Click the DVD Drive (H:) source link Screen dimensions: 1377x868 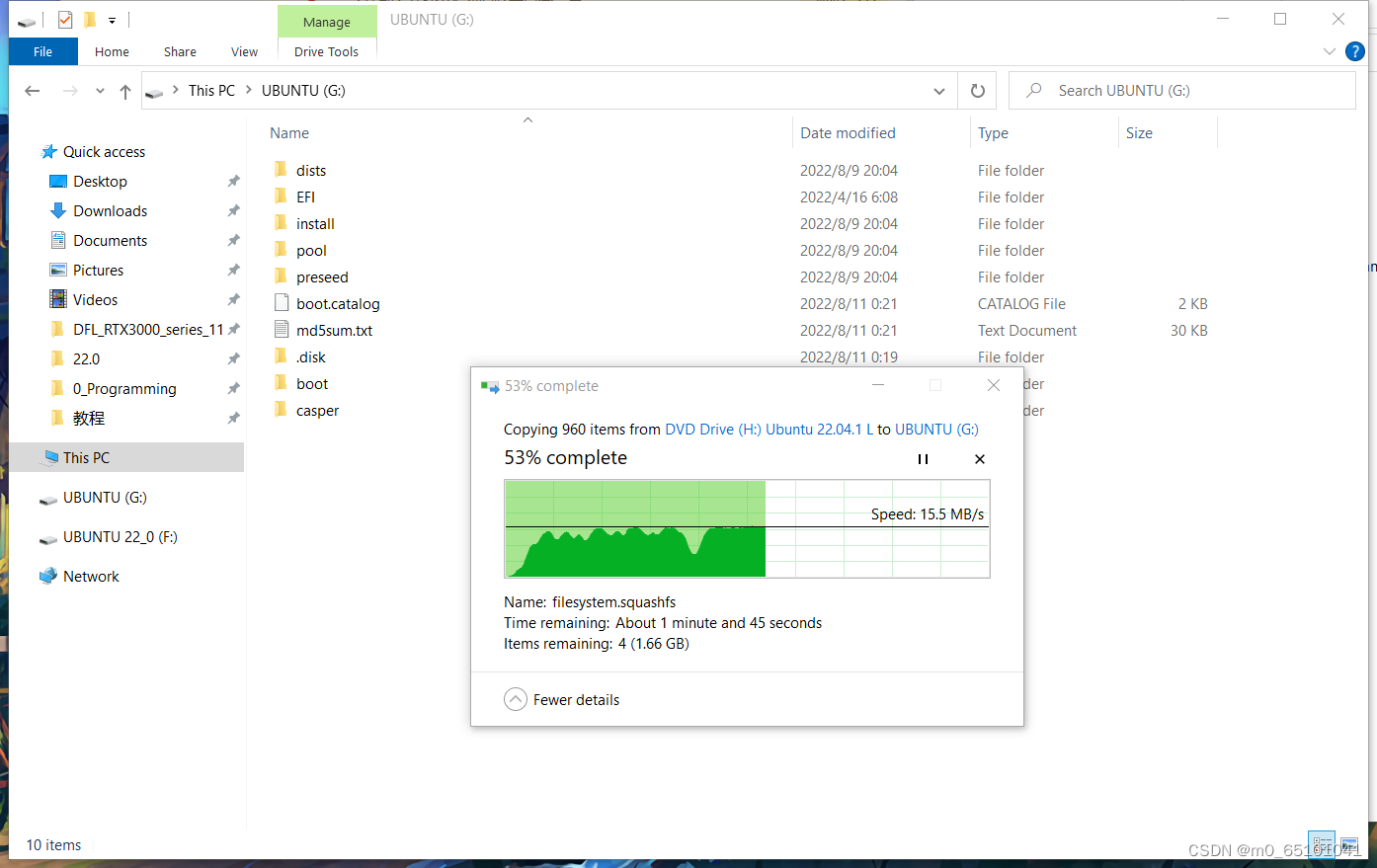tap(769, 430)
